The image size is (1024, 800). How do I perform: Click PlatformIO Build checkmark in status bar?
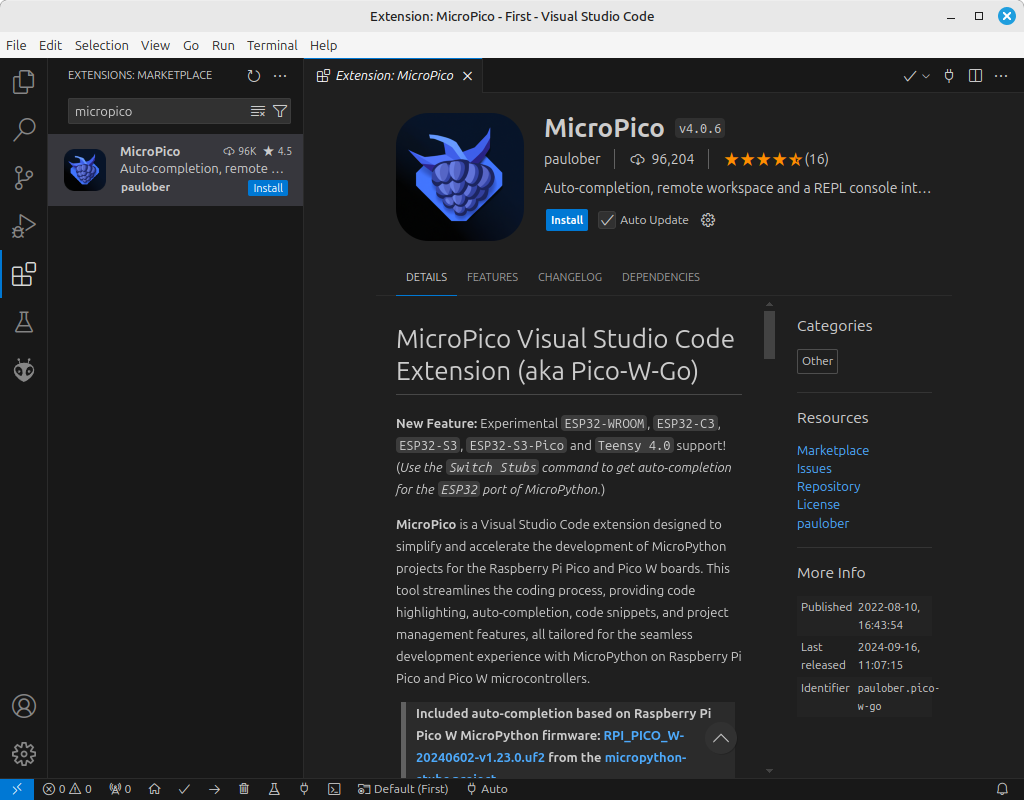point(184,789)
